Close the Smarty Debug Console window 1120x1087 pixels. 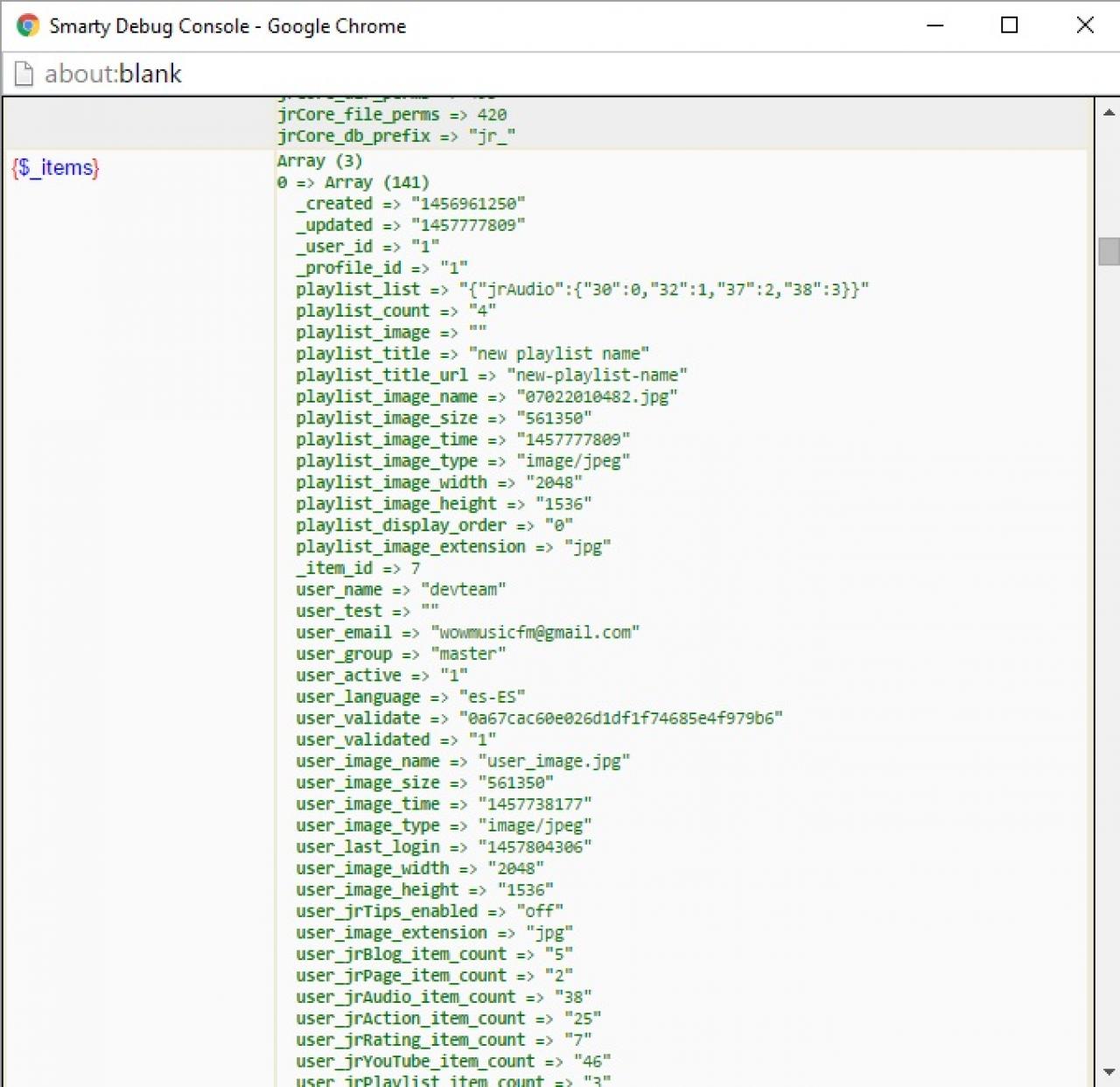pos(1085,25)
